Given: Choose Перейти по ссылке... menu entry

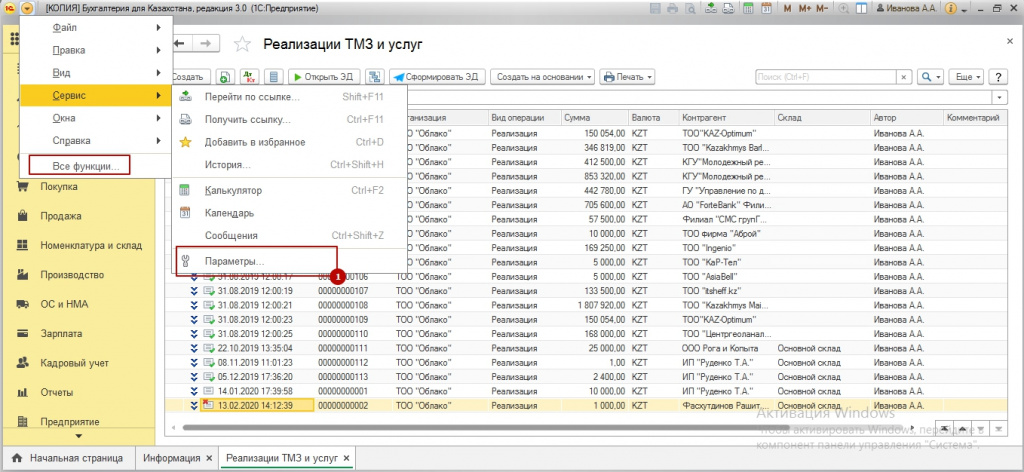Looking at the screenshot, I should (289, 97).
